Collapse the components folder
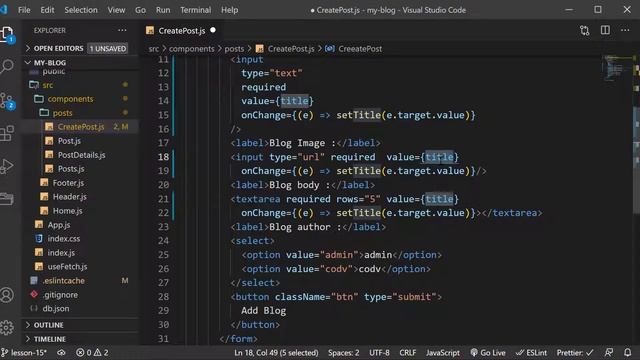 (x=70, y=99)
